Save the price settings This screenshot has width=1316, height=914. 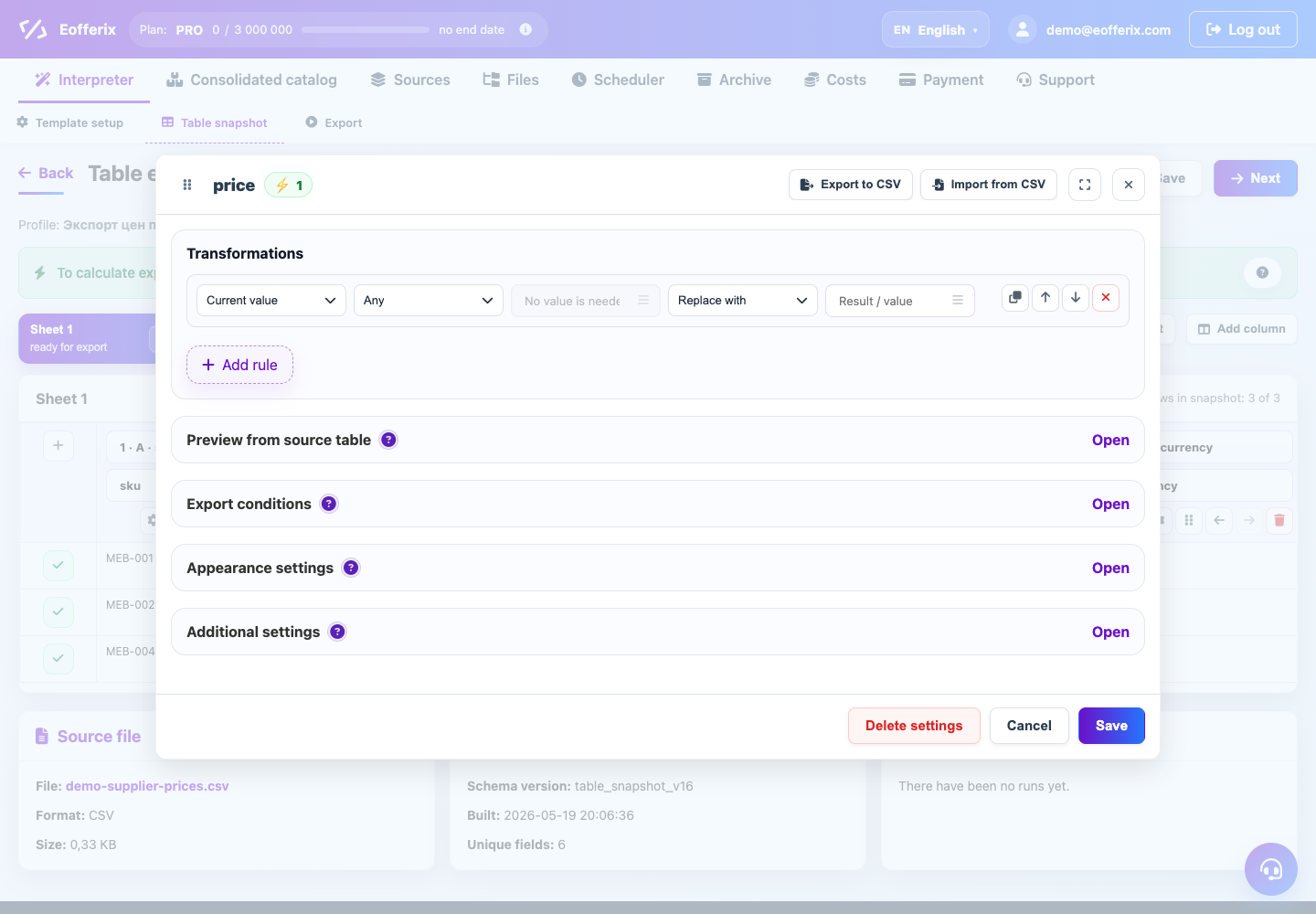click(x=1111, y=726)
